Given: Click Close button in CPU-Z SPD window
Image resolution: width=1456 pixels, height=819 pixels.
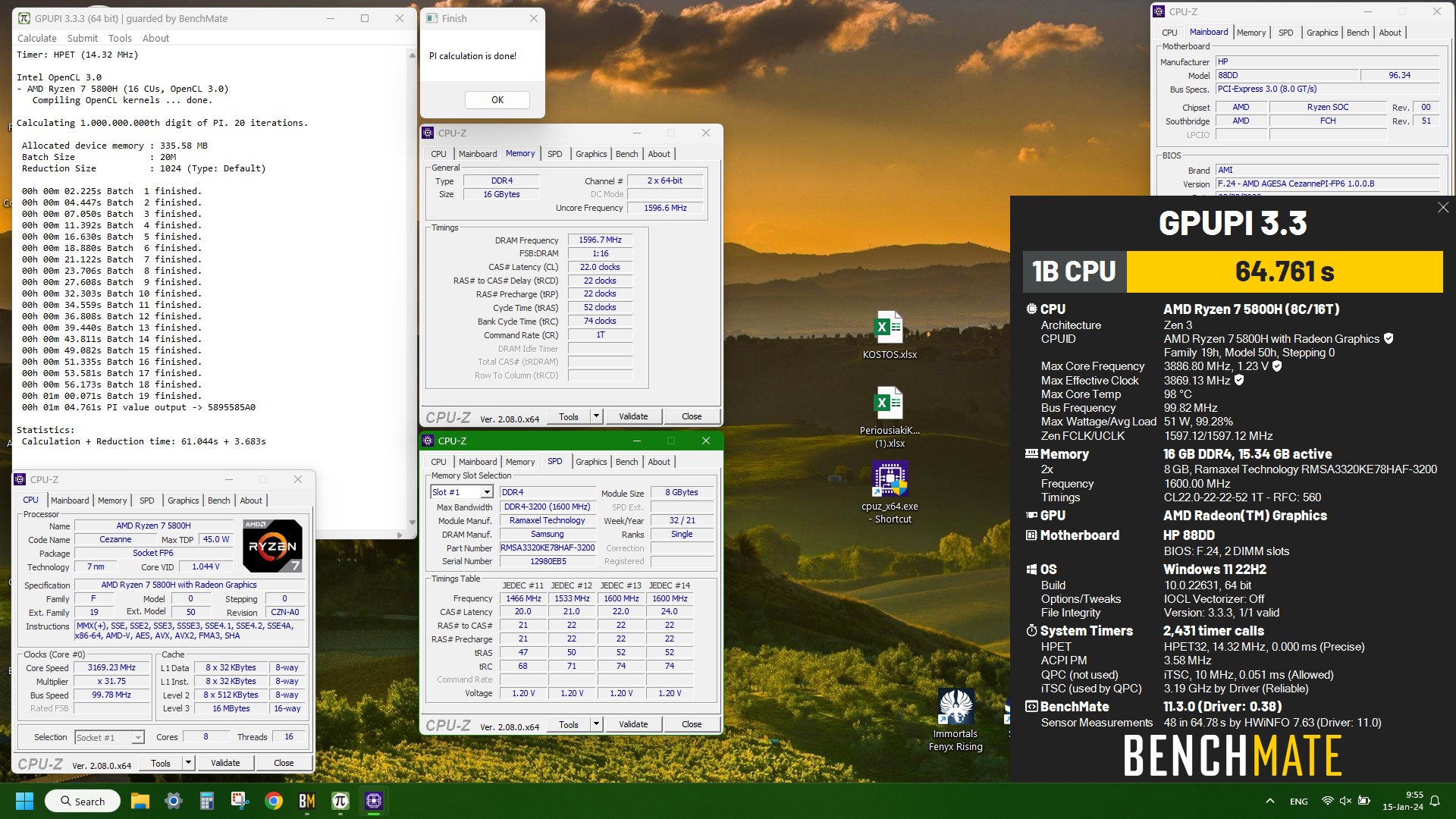Looking at the screenshot, I should (692, 724).
